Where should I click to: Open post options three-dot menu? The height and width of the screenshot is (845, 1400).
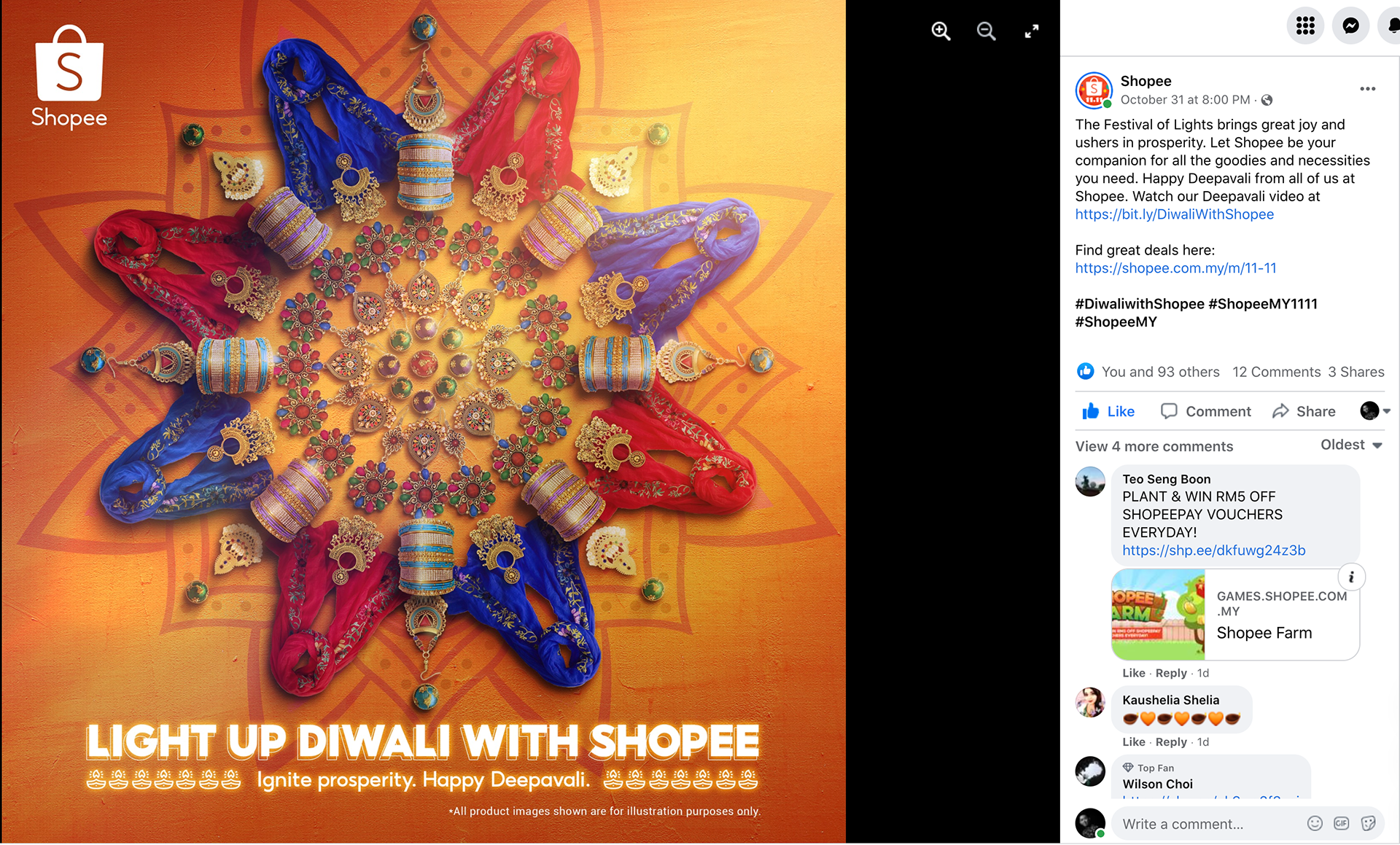1367,89
